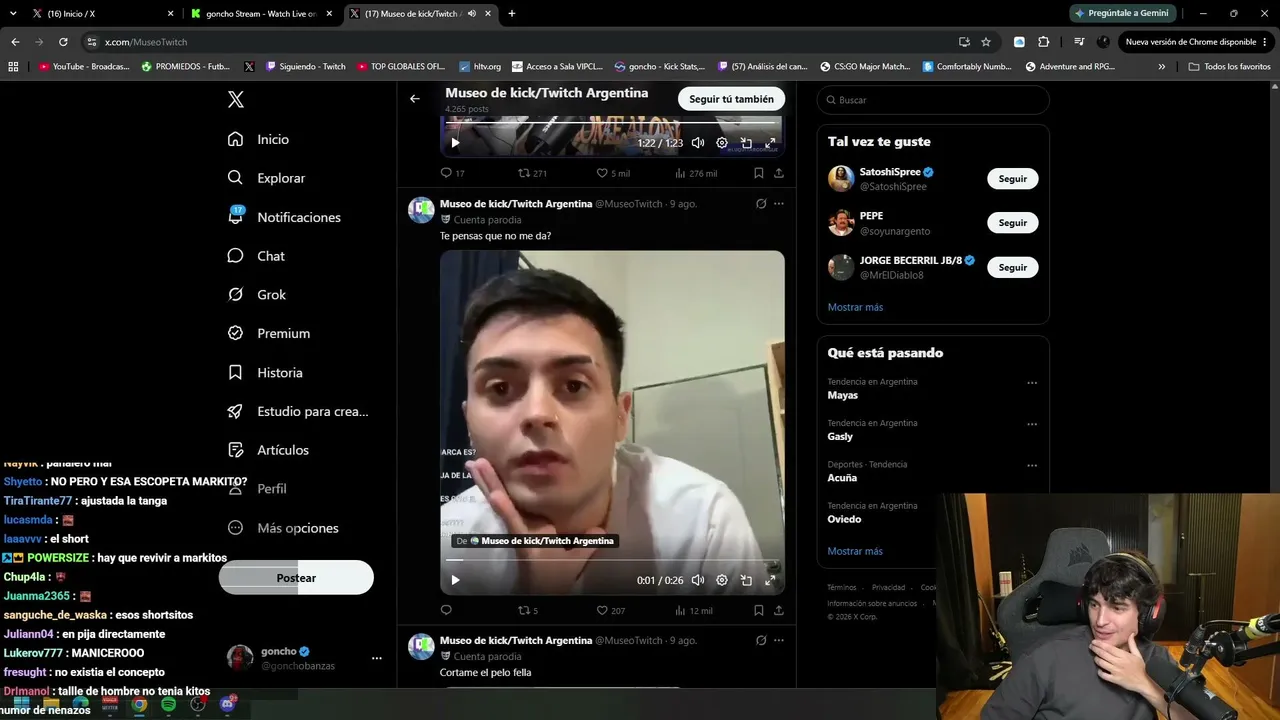1280x720 pixels.
Task: Bookmark this page with the star icon
Action: 986,42
